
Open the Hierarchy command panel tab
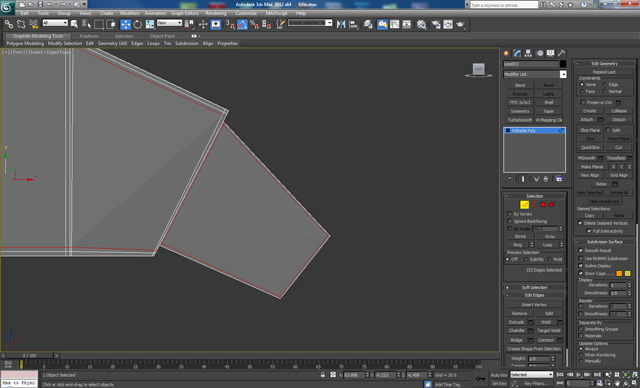click(x=528, y=53)
